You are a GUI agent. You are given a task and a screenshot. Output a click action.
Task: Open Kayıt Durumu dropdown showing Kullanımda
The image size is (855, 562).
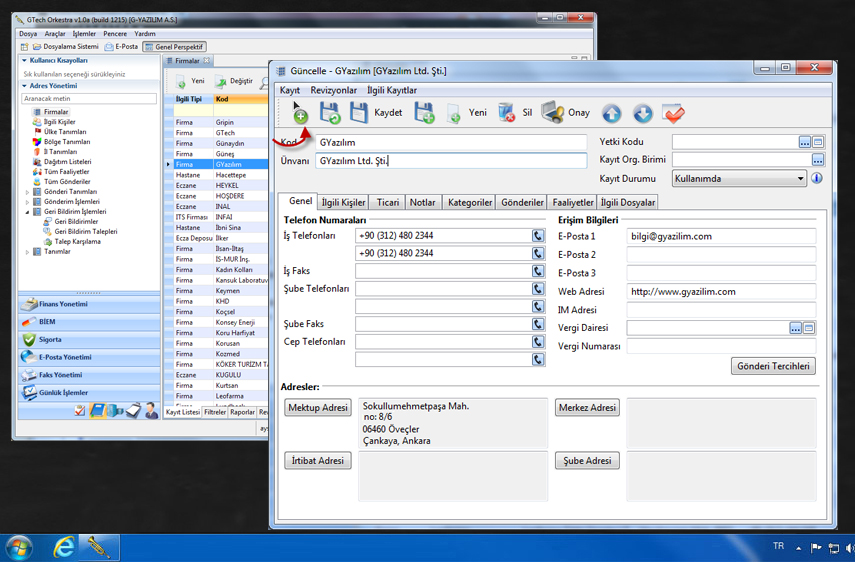coord(739,178)
